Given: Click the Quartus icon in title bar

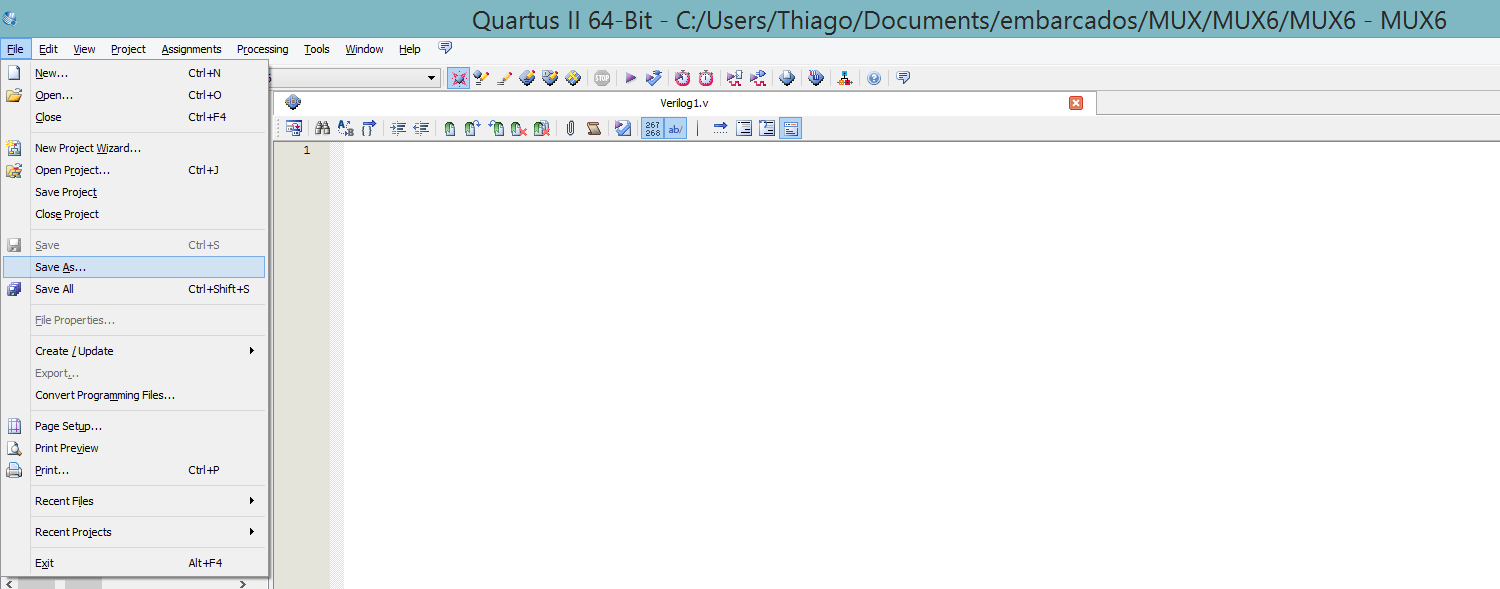Looking at the screenshot, I should pos(10,17).
